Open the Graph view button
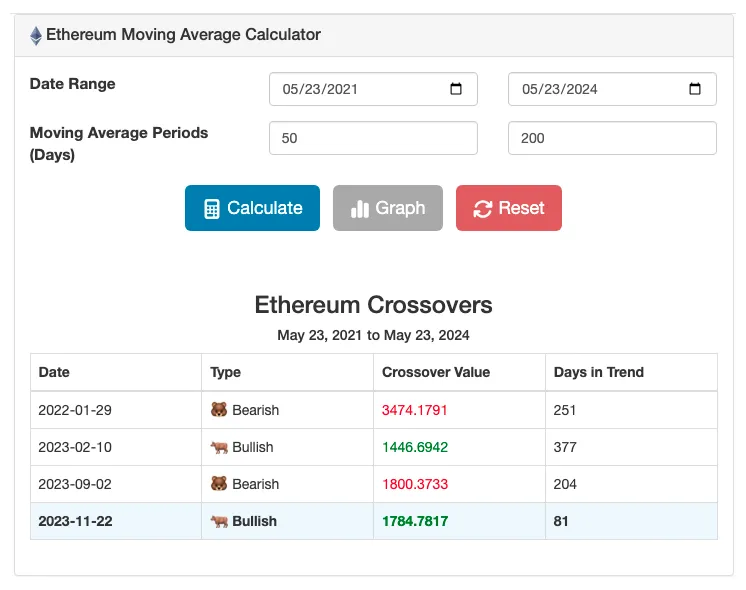Screen dimensions: 746x590 (x=388, y=208)
